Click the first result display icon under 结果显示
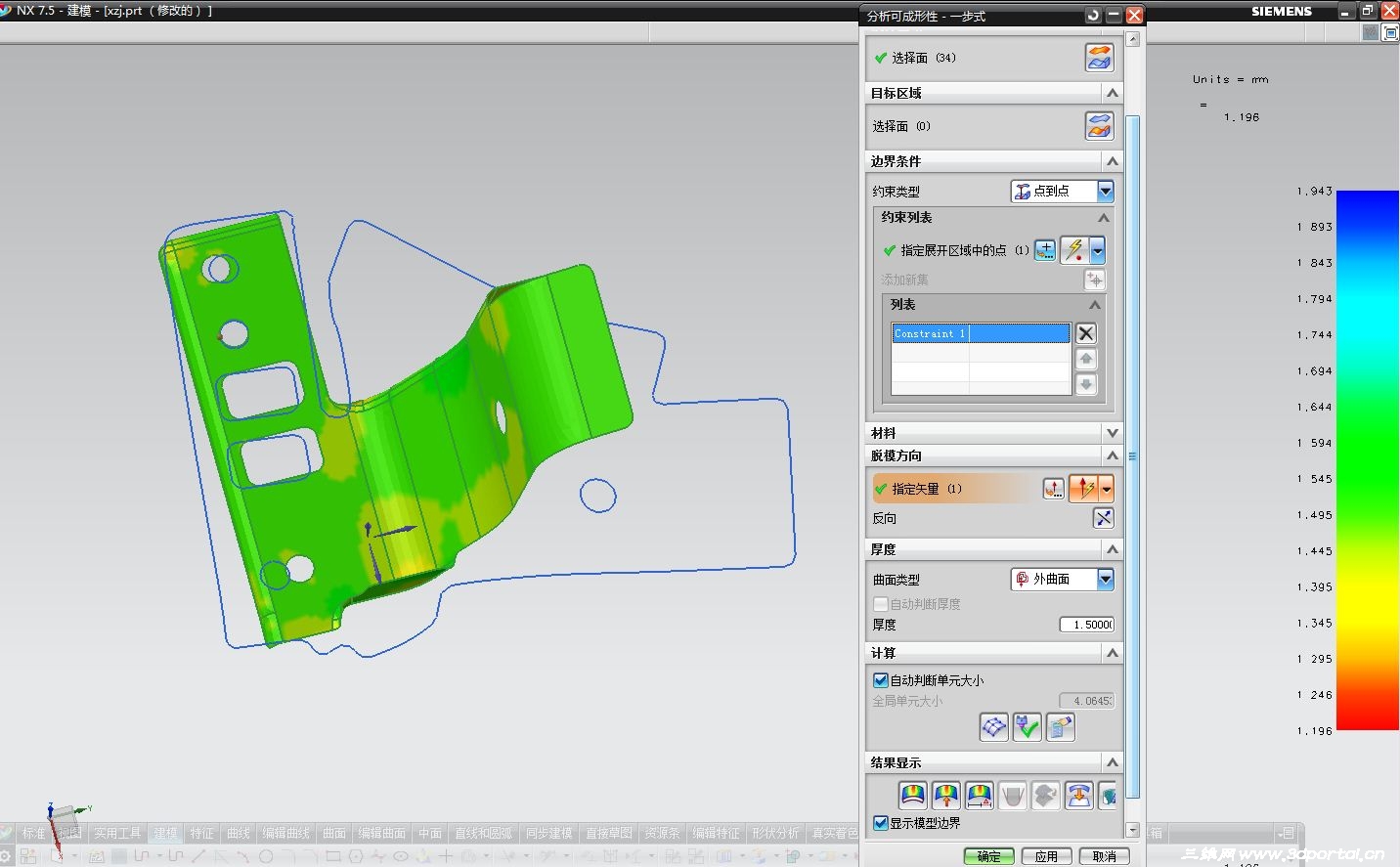Viewport: 1400px width, 867px height. pos(912,796)
